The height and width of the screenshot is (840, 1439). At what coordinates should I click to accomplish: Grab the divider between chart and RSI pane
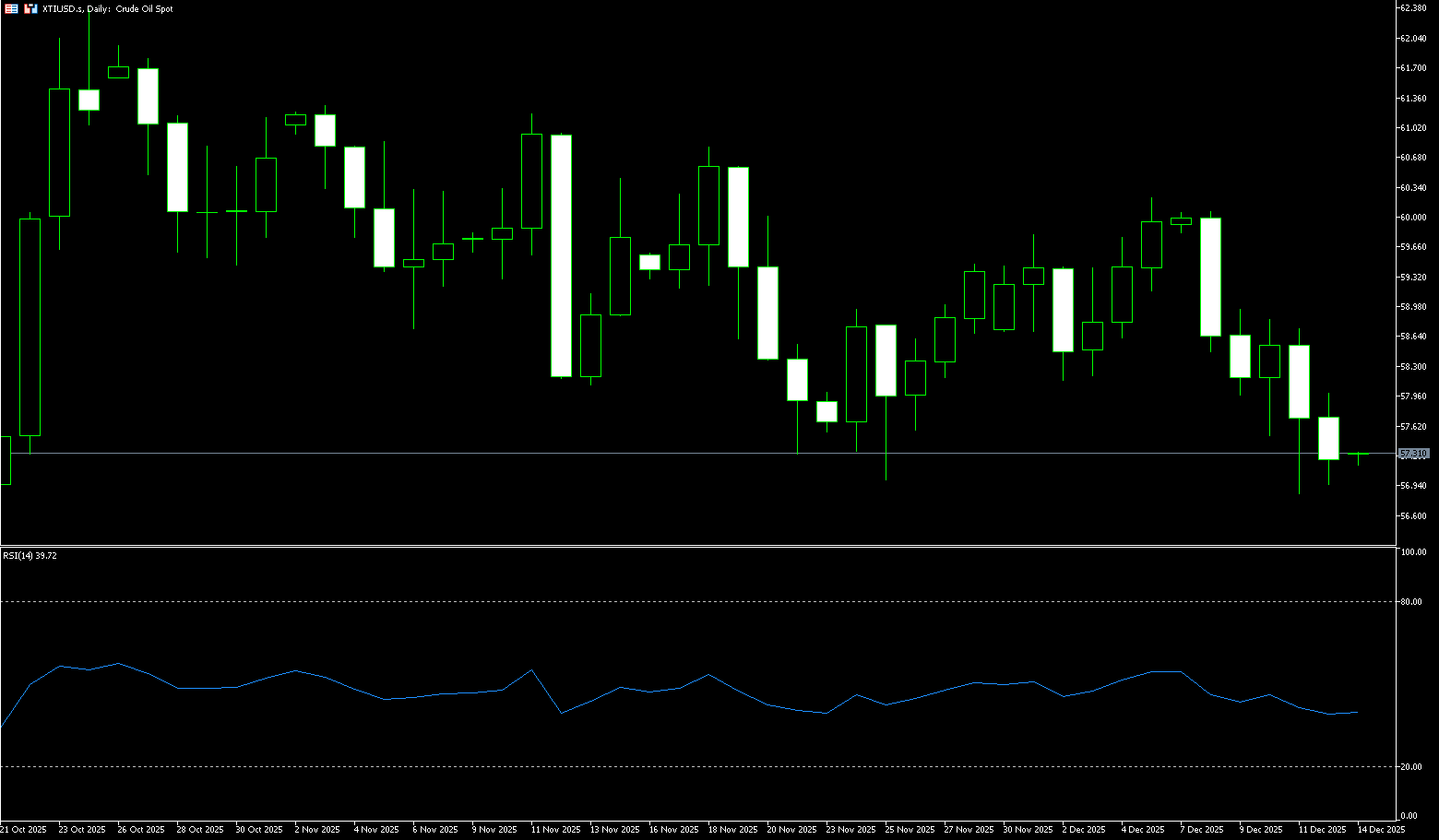click(x=646, y=546)
